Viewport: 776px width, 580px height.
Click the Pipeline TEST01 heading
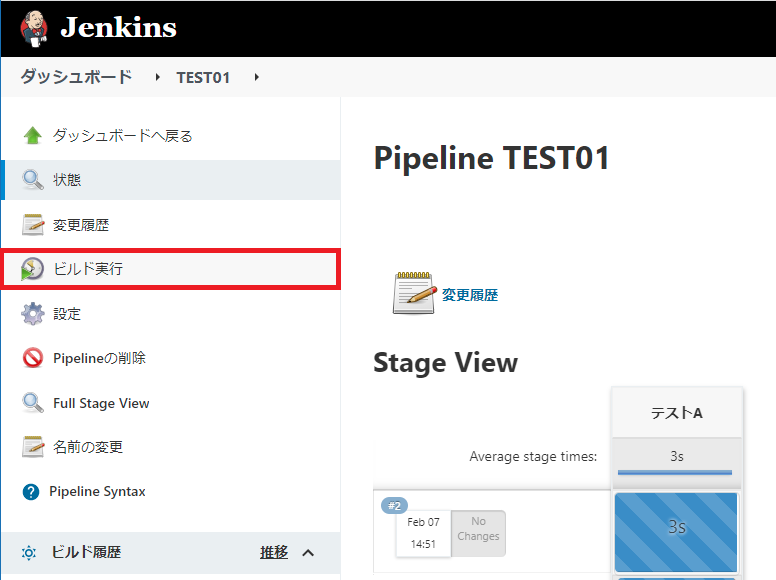pos(492,158)
